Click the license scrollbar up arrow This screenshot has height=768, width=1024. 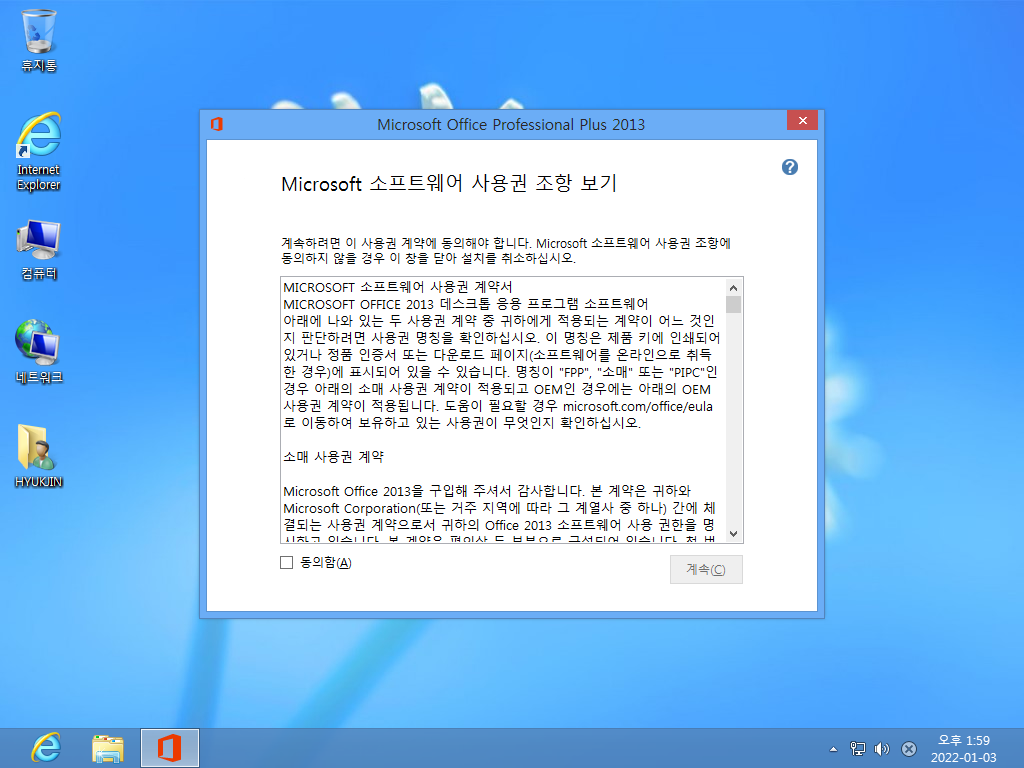733,287
